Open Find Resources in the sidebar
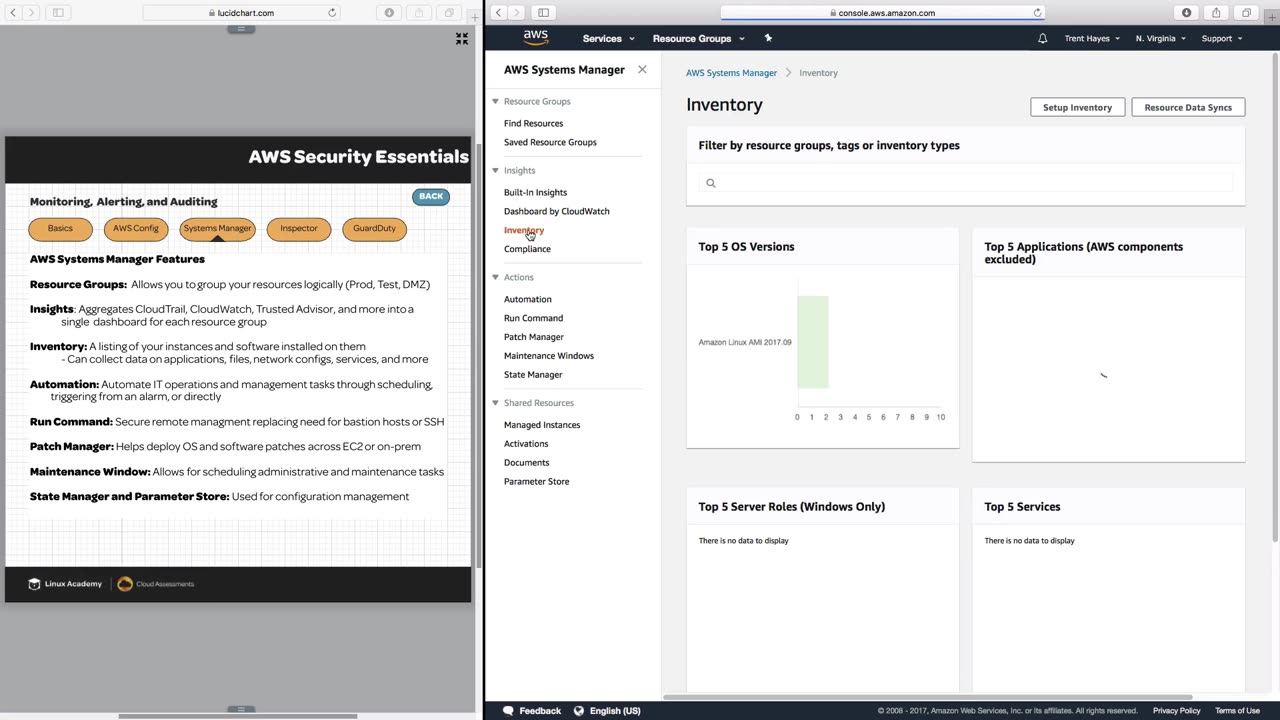The width and height of the screenshot is (1280, 720). [x=533, y=124]
